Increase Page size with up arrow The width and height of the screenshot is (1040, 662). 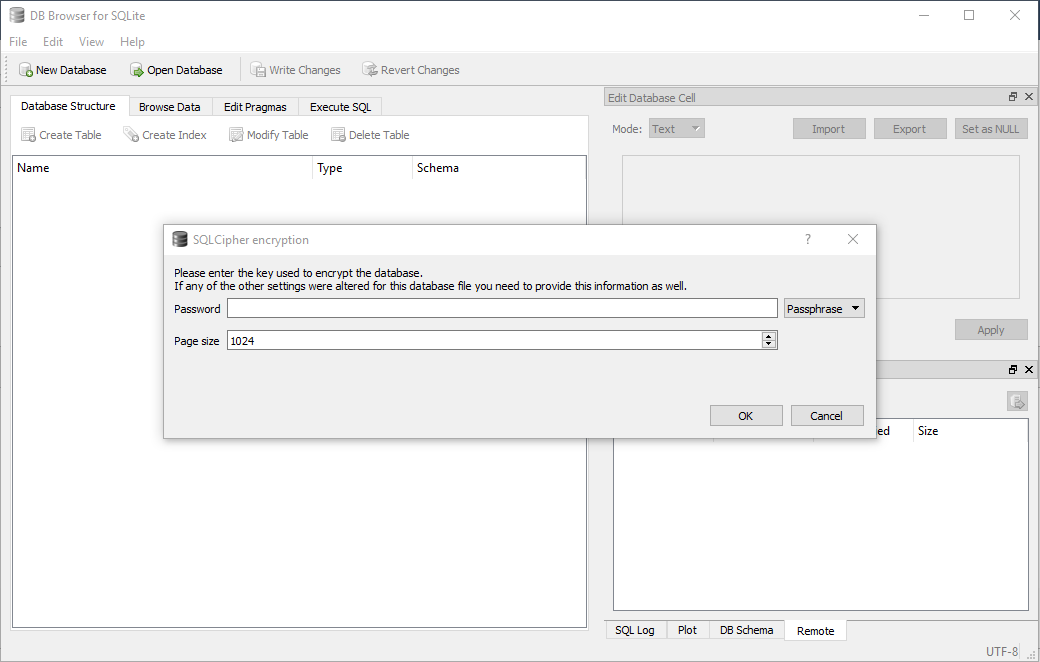769,336
